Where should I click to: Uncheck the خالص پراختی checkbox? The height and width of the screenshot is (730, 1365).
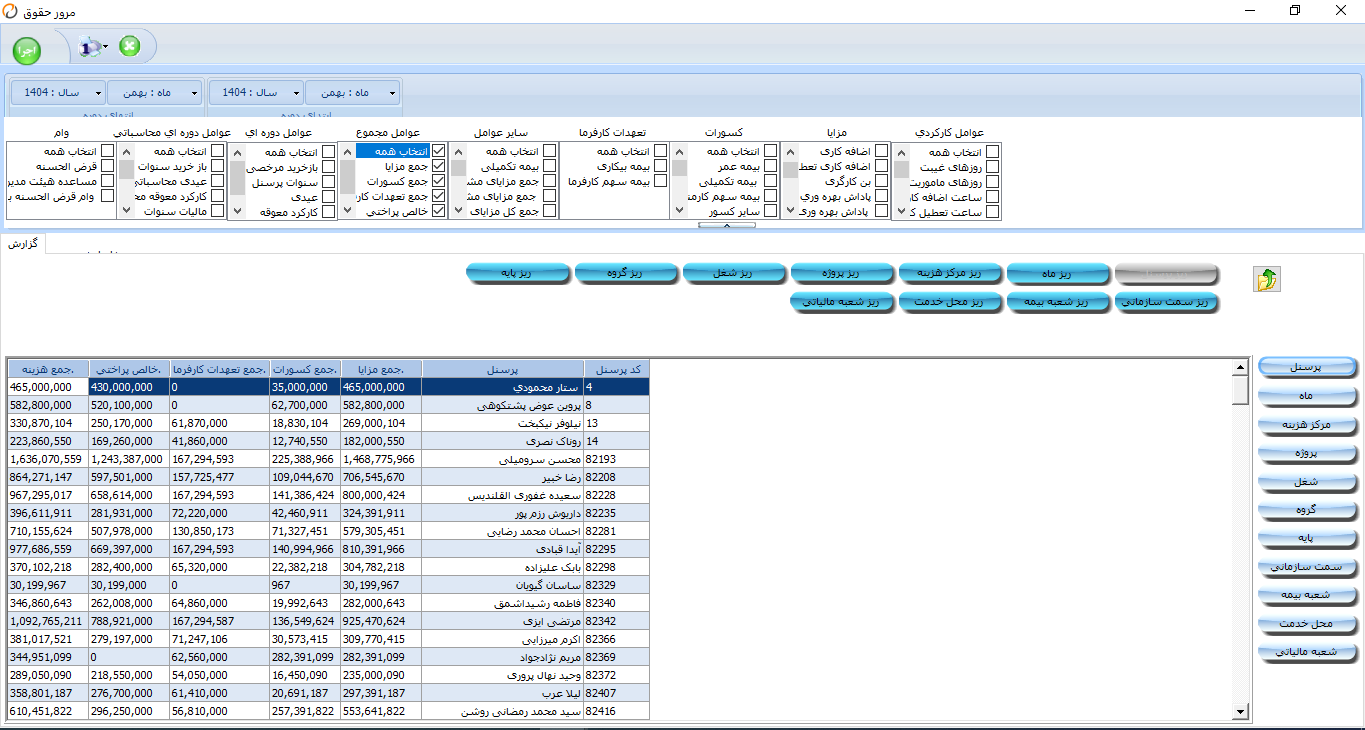[x=439, y=212]
